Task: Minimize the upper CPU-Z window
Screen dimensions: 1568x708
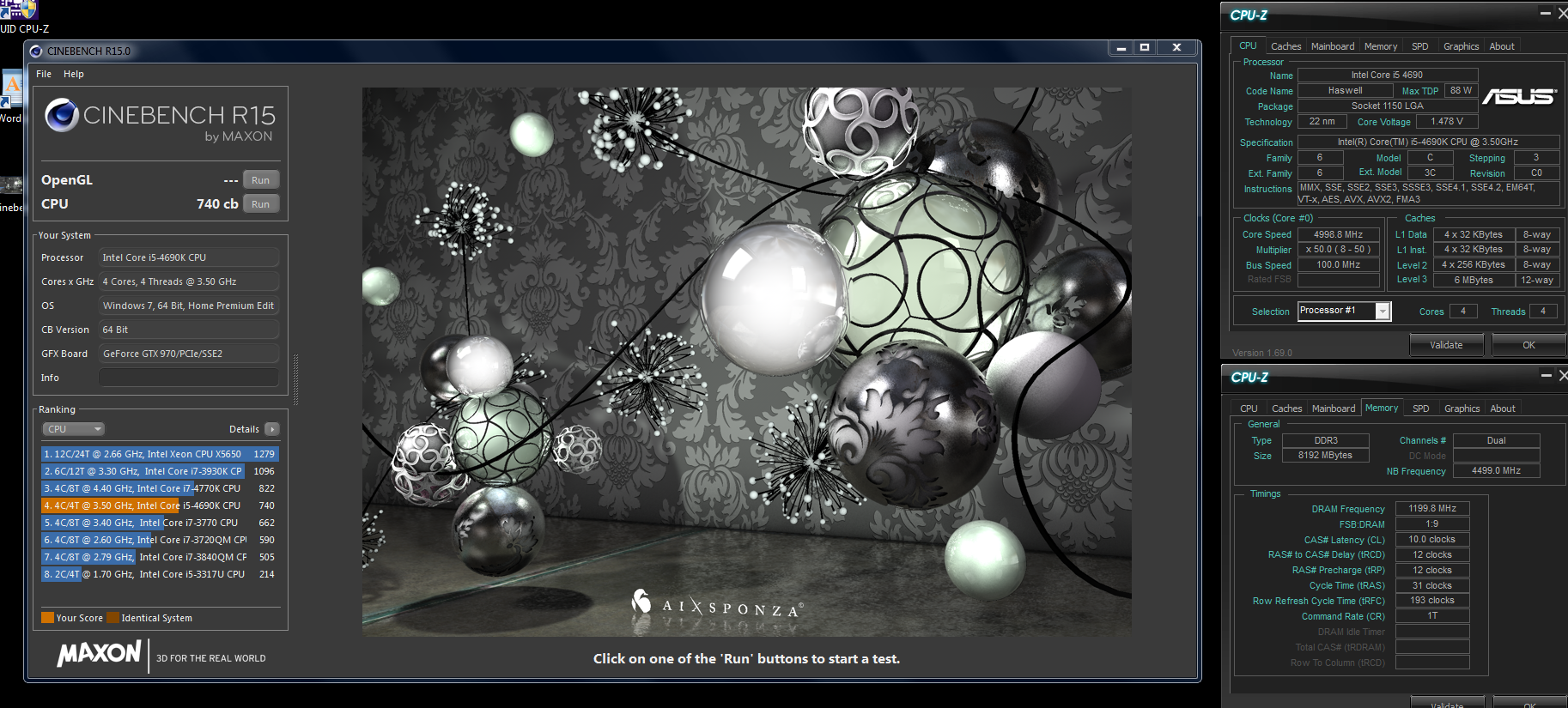Action: (x=1546, y=13)
